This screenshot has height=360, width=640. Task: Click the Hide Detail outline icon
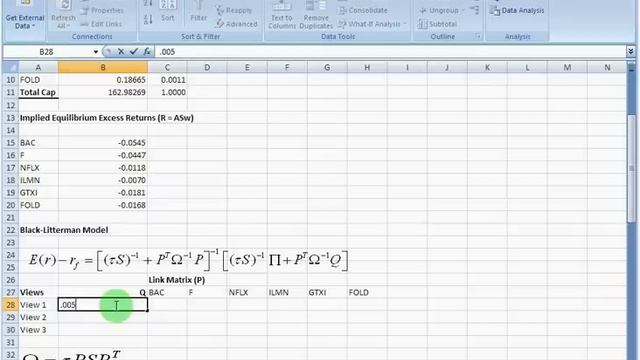474,10
